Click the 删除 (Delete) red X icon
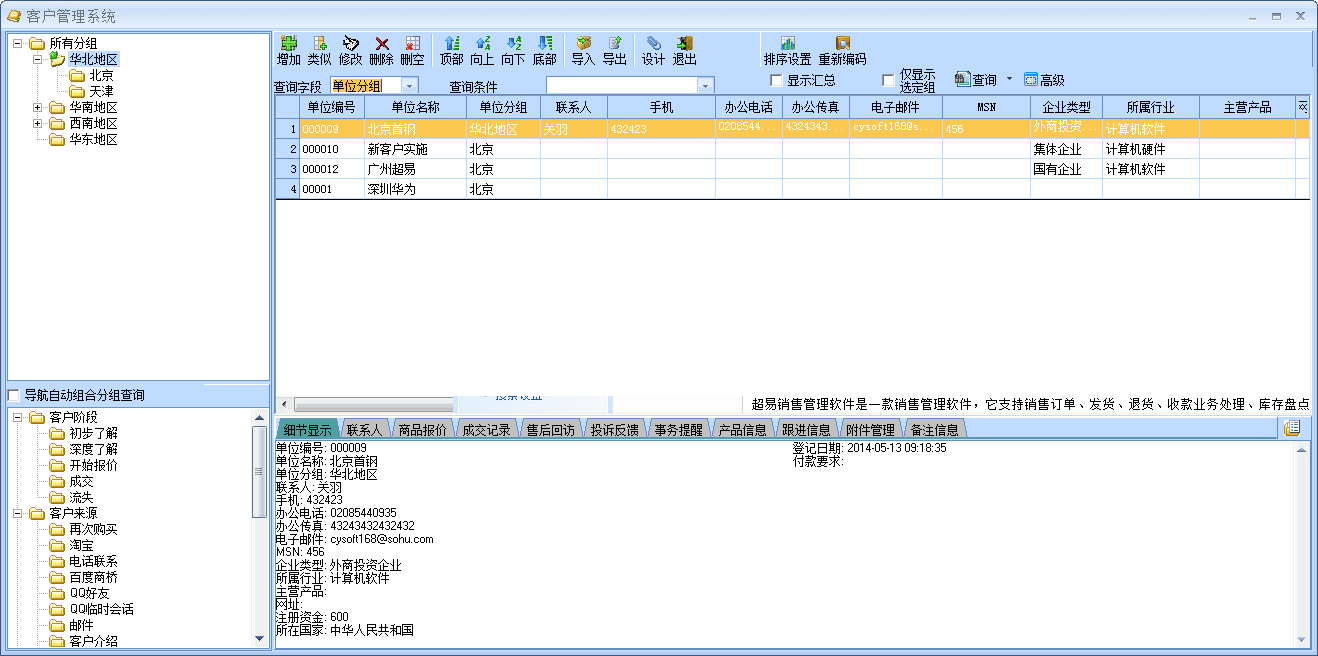1318x656 pixels. pos(381,44)
